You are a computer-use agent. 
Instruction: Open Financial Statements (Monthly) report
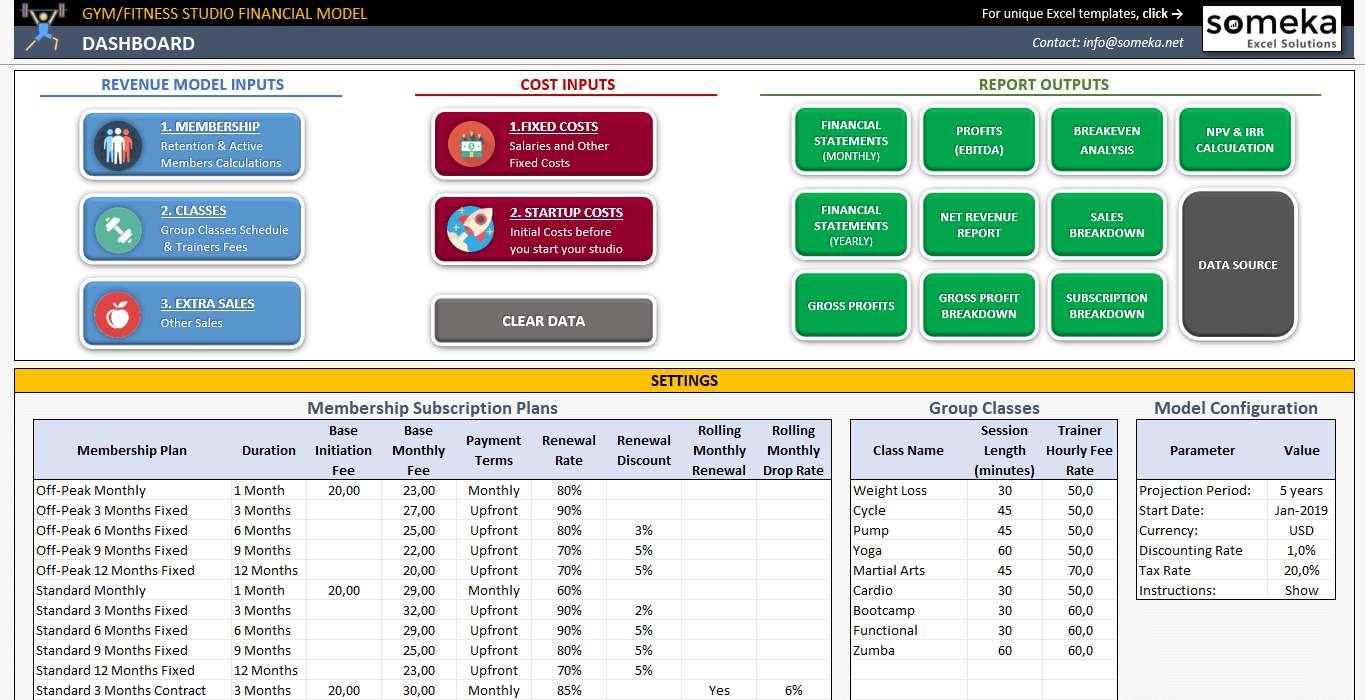pyautogui.click(x=851, y=140)
